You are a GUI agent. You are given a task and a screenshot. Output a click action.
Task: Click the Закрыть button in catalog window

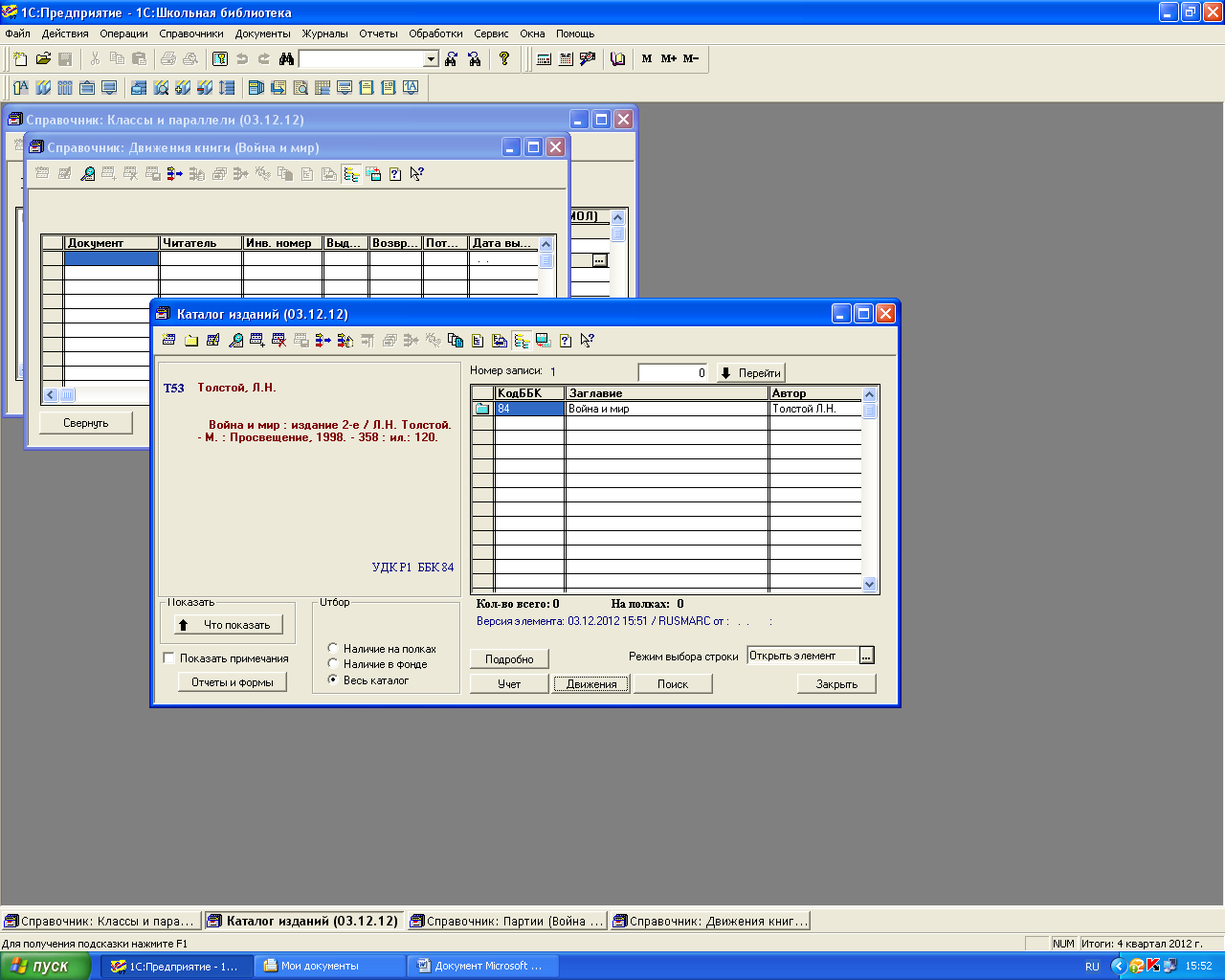point(836,683)
